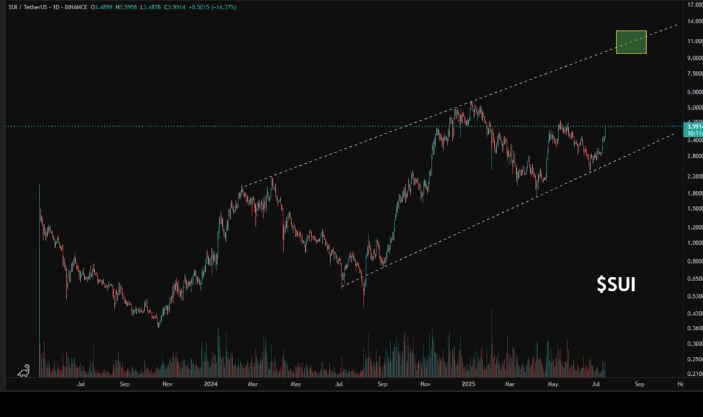
Task: Click the Mar label following 2024
Action: point(253,384)
